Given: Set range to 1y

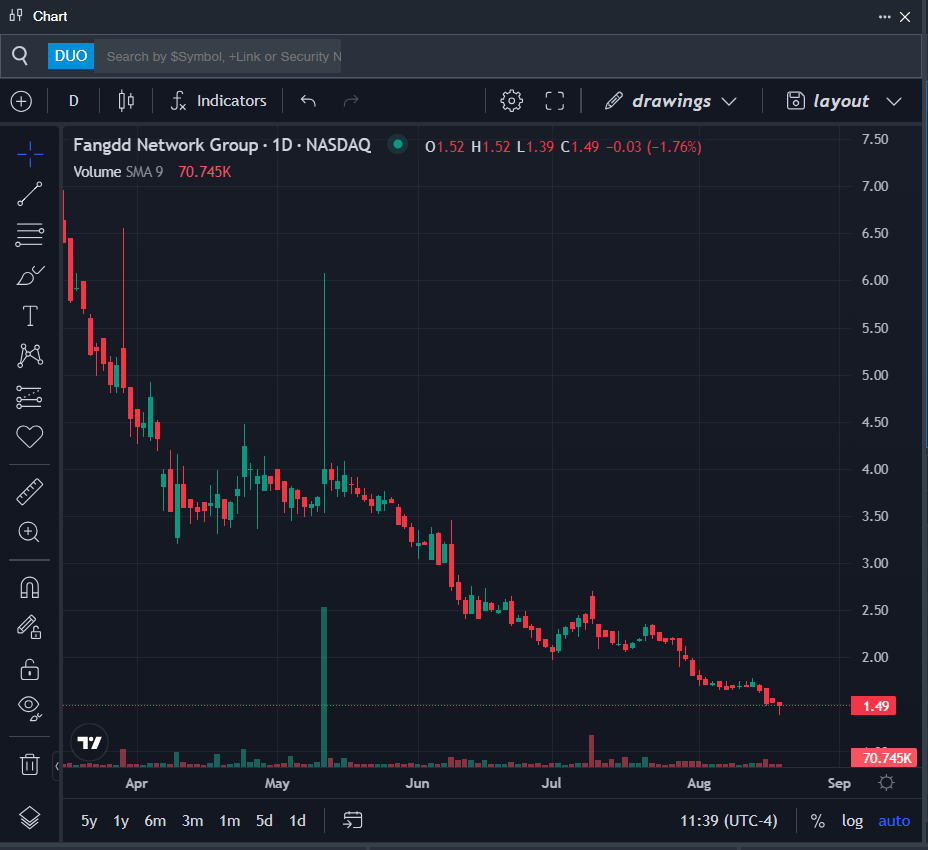Looking at the screenshot, I should 121,820.
